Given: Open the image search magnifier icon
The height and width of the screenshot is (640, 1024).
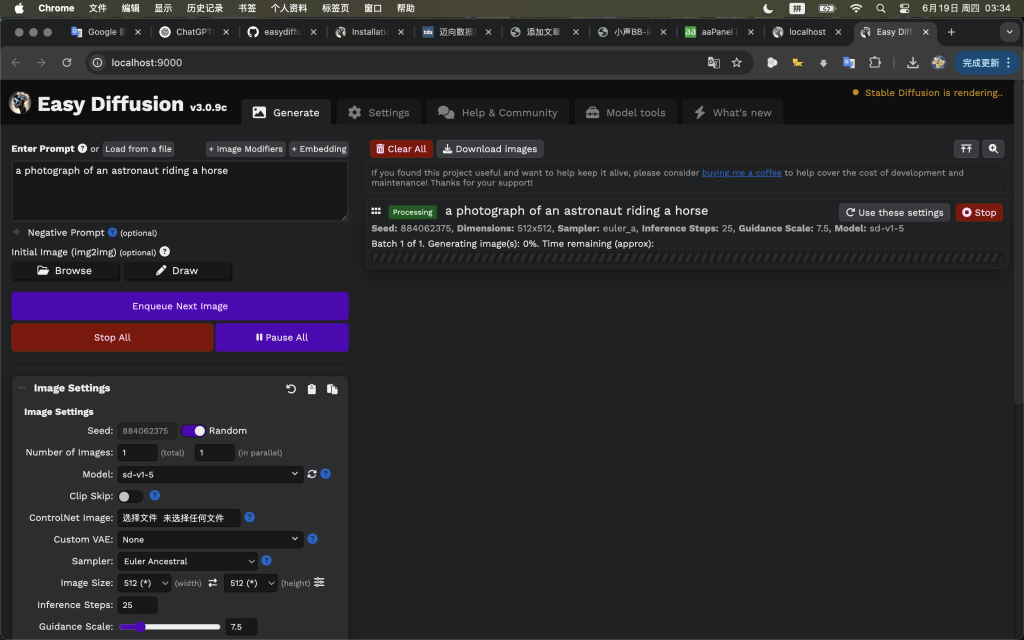Looking at the screenshot, I should point(993,149).
